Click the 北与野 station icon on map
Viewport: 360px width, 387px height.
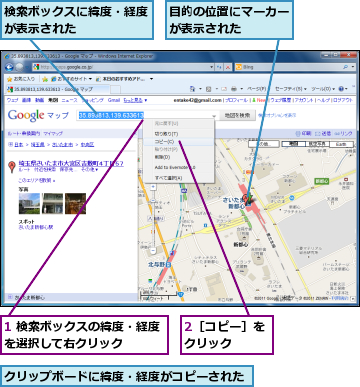pyautogui.click(x=169, y=265)
